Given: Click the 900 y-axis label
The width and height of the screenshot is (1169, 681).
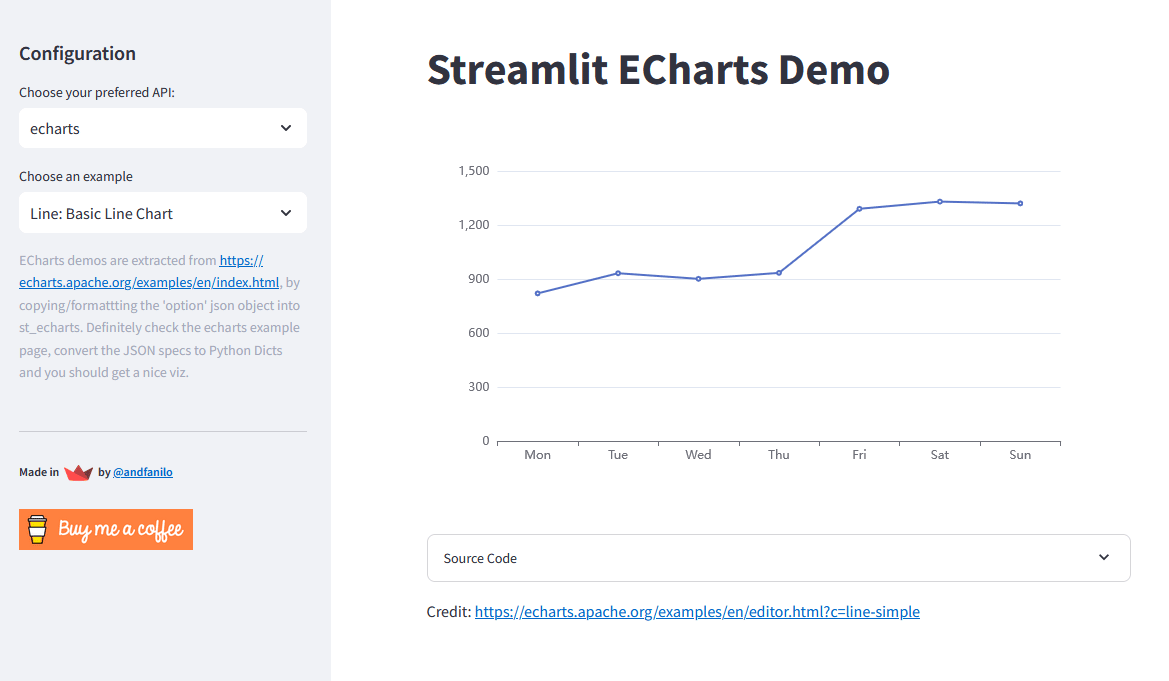Looking at the screenshot, I should [x=479, y=279].
